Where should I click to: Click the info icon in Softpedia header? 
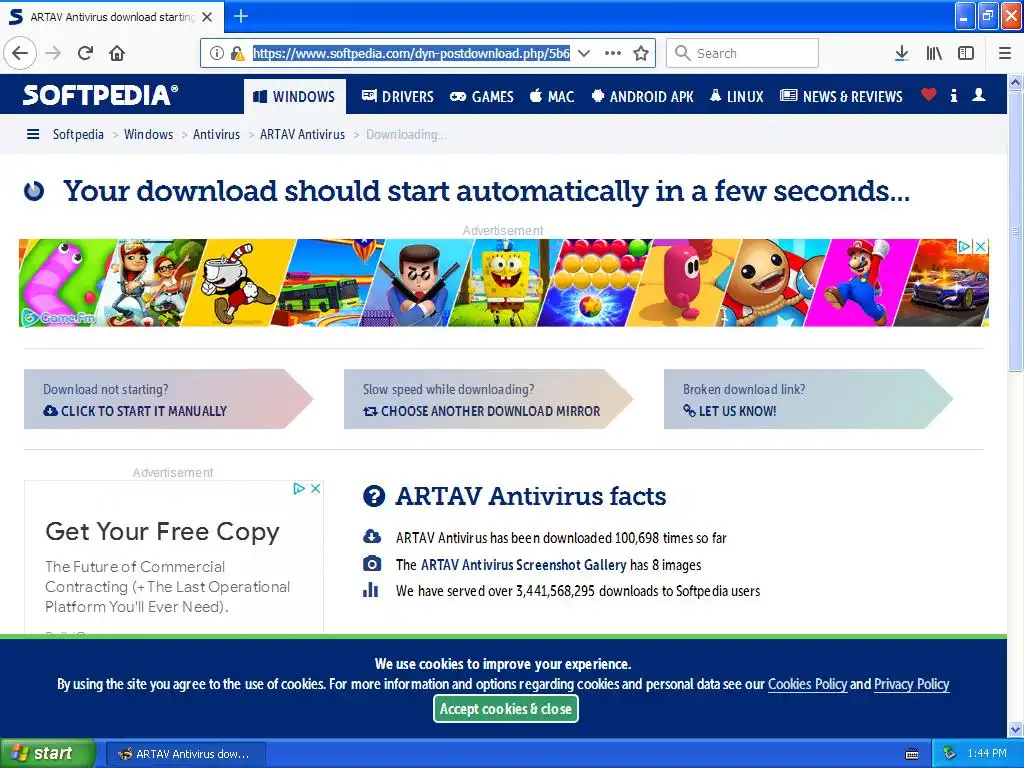953,96
